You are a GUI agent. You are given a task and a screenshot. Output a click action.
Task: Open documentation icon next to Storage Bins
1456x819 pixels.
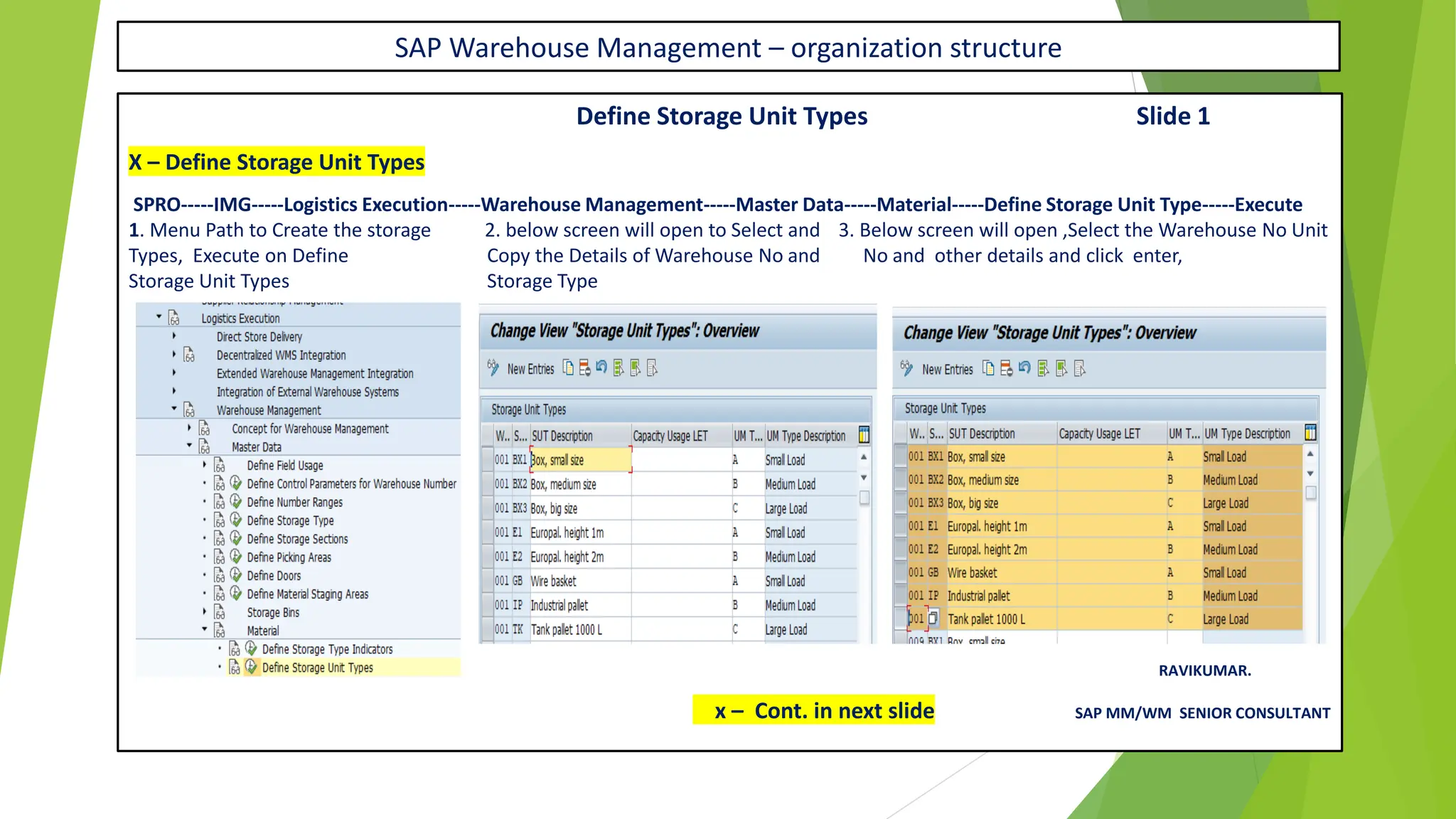[220, 612]
